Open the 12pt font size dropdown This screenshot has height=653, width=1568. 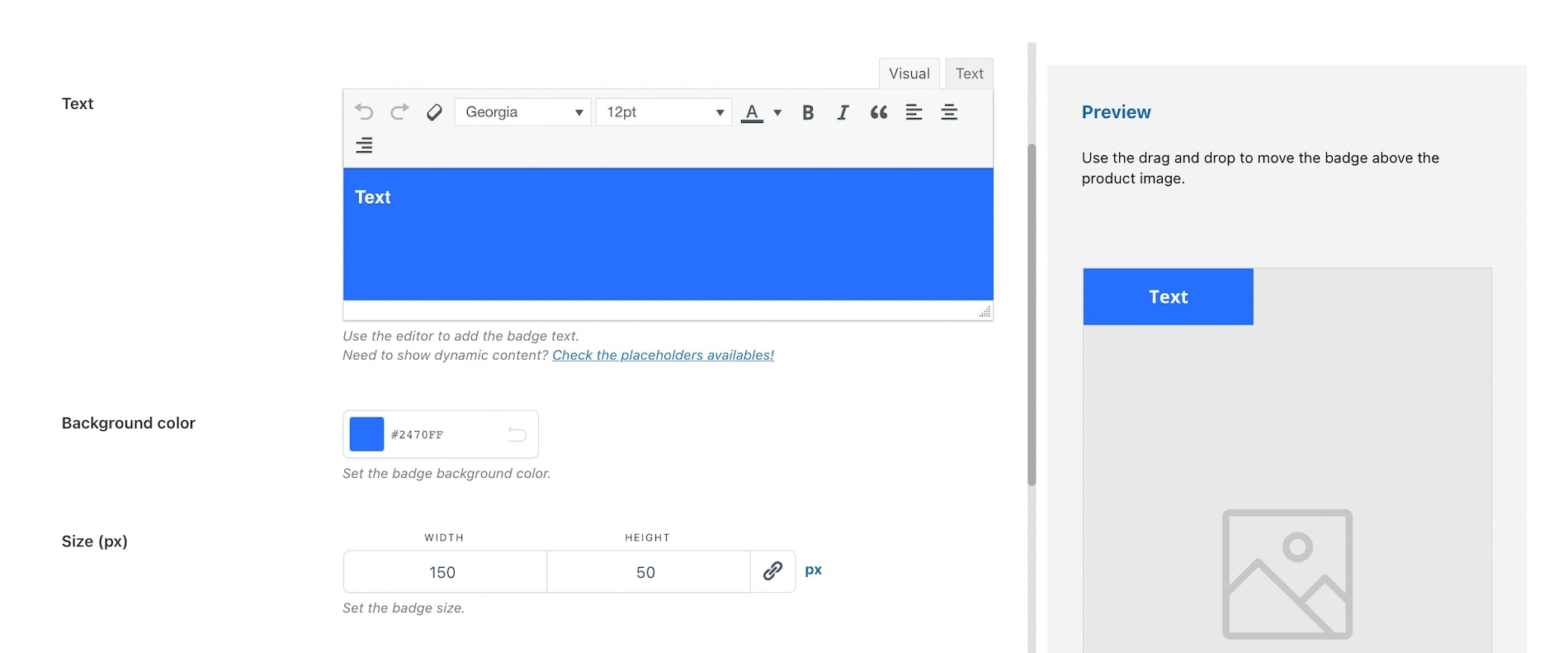coord(664,111)
